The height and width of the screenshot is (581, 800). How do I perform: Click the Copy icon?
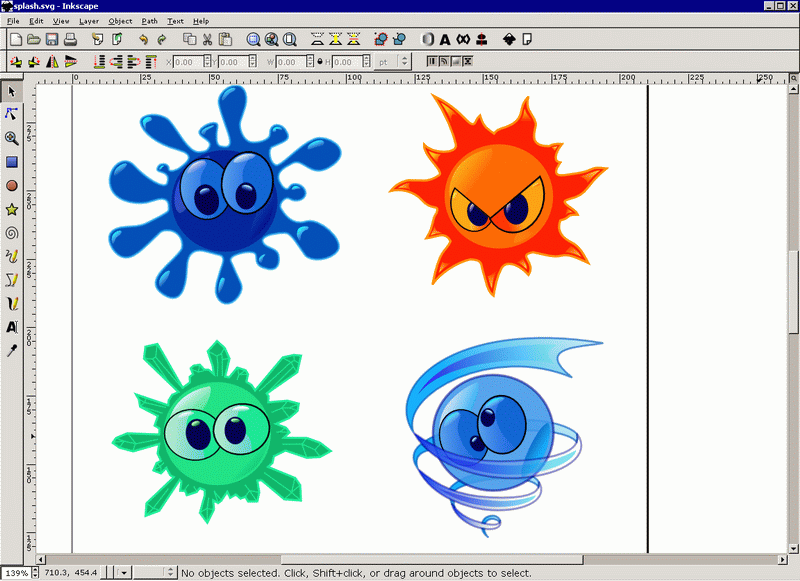click(x=189, y=39)
